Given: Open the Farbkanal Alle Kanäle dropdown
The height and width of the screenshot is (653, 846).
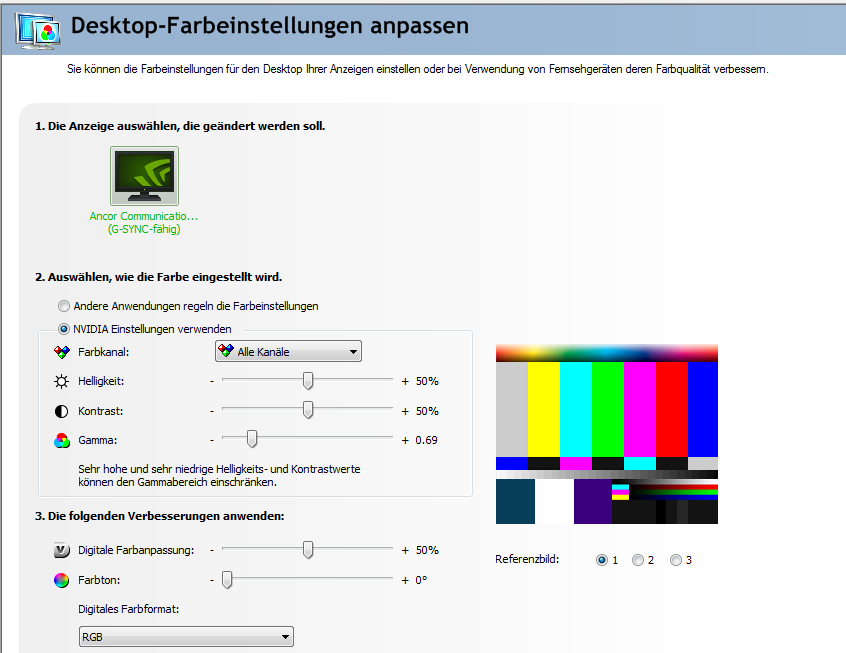Looking at the screenshot, I should pyautogui.click(x=288, y=351).
